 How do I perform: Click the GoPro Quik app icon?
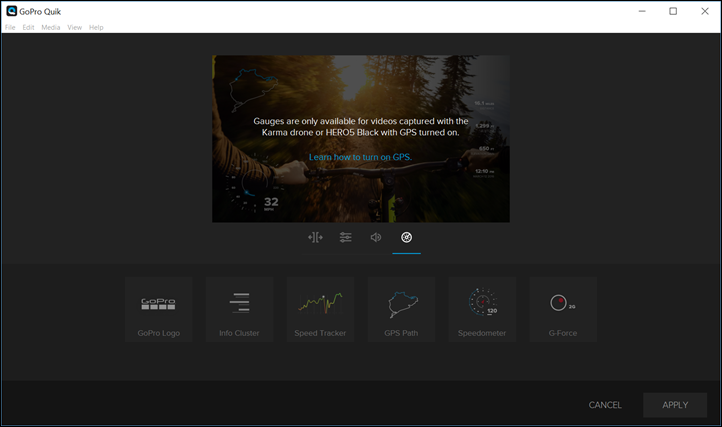[x=12, y=11]
